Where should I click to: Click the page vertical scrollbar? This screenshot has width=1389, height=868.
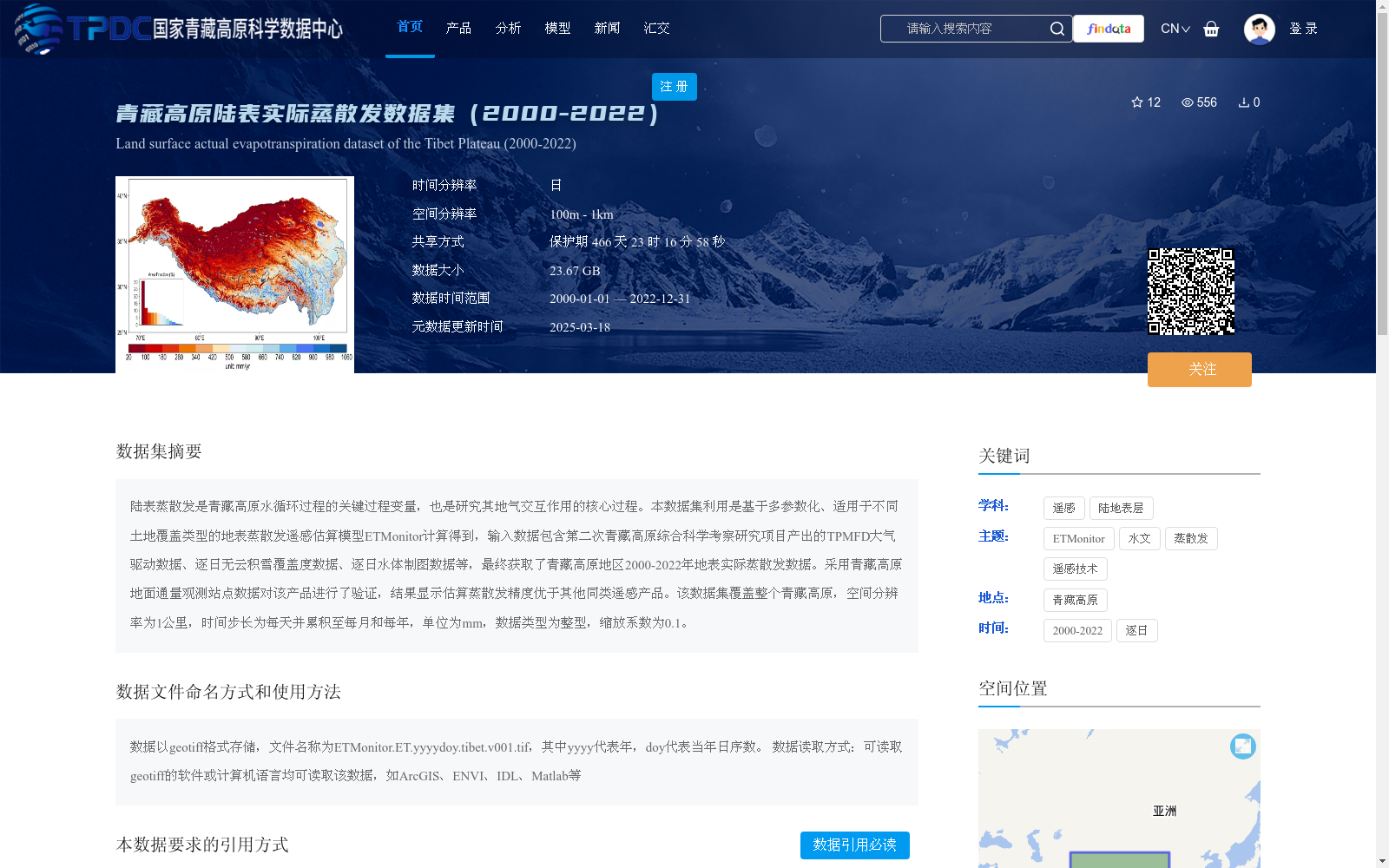click(x=1382, y=174)
